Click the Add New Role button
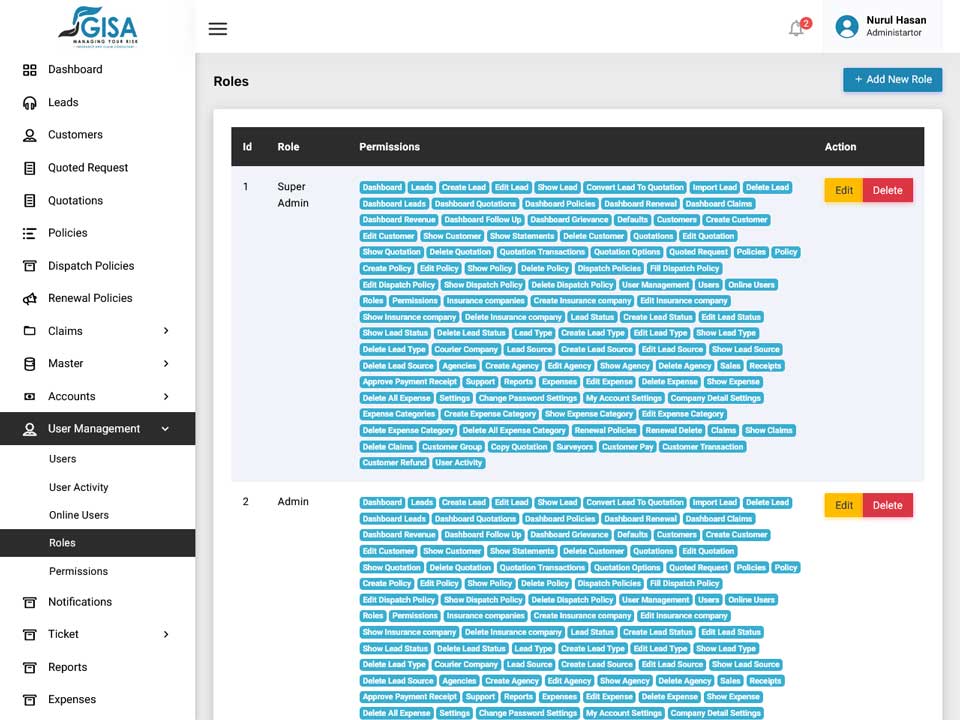 893,80
